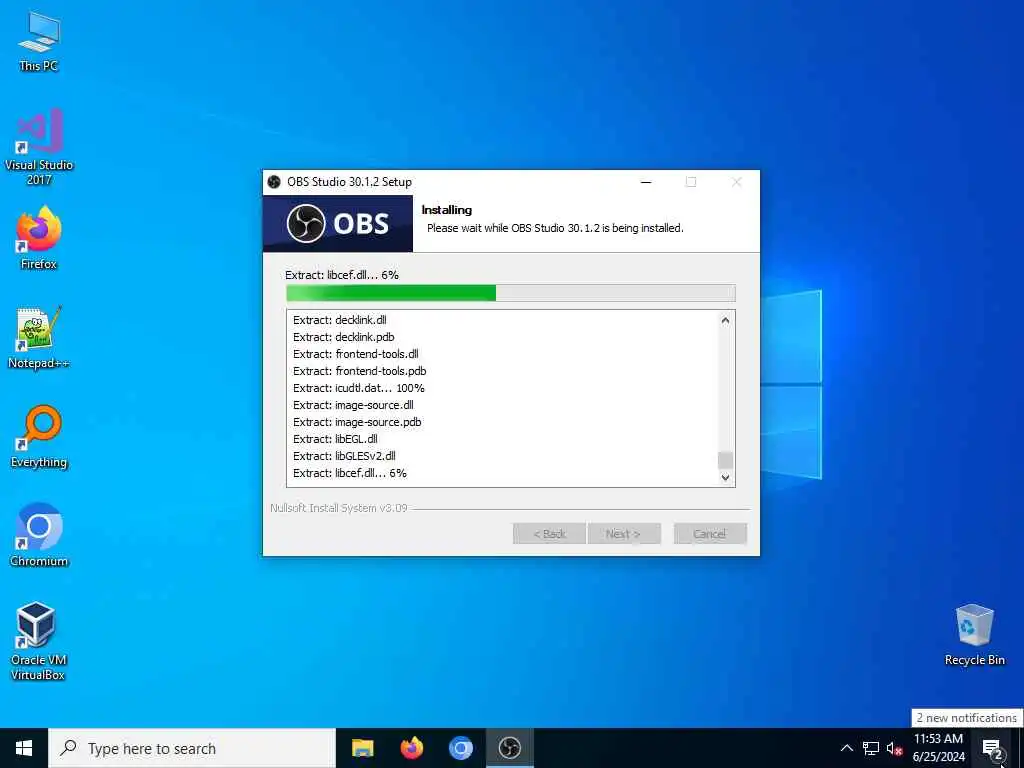The image size is (1024, 768).
Task: Click the OBS banner logo image
Action: tap(338, 223)
